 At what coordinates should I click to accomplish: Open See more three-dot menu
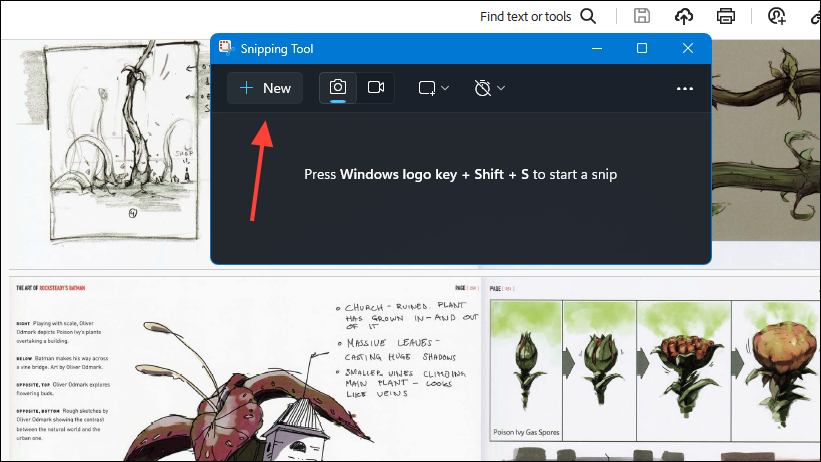684,89
